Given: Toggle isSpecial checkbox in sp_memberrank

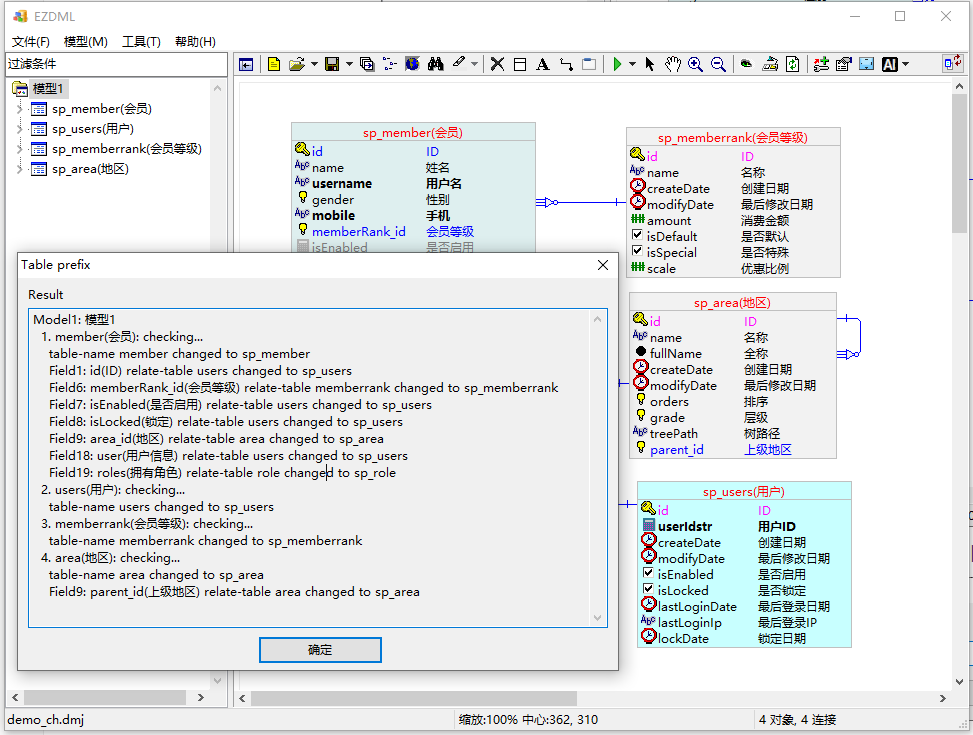Looking at the screenshot, I should tap(637, 252).
